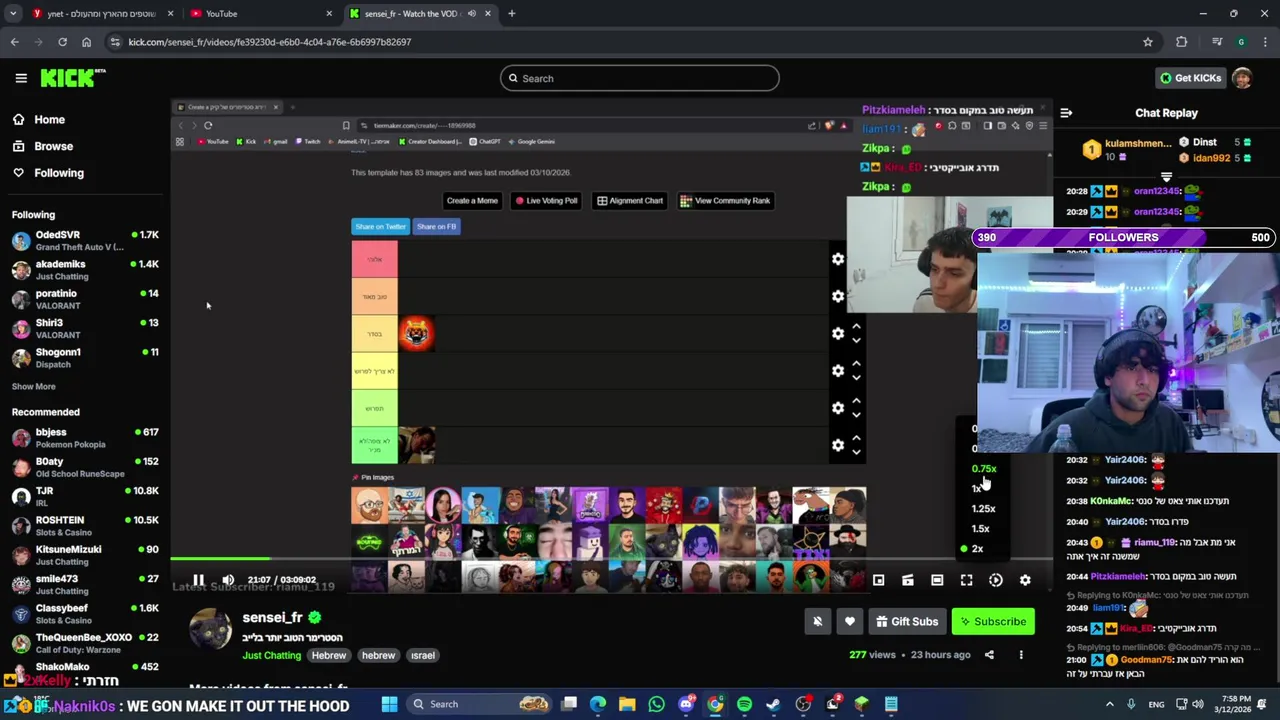Share the video via share icon
This screenshot has width=1280, height=720.
pos(989,655)
